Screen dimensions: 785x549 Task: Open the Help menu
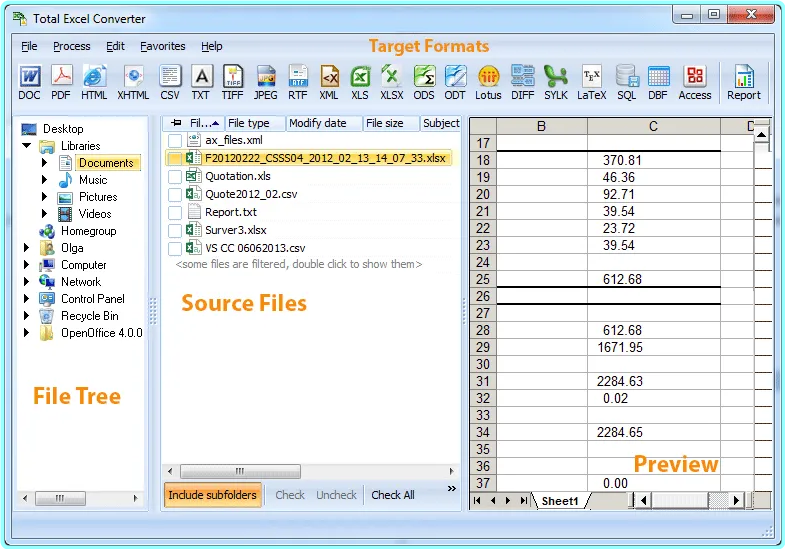coord(212,46)
